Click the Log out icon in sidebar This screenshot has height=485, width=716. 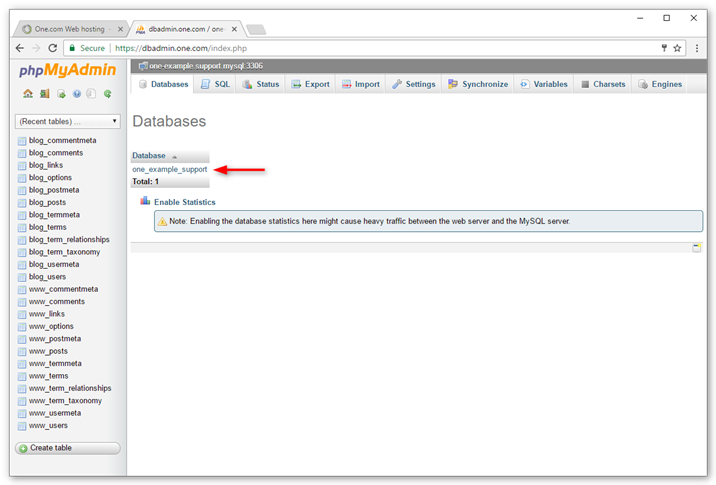(x=44, y=94)
